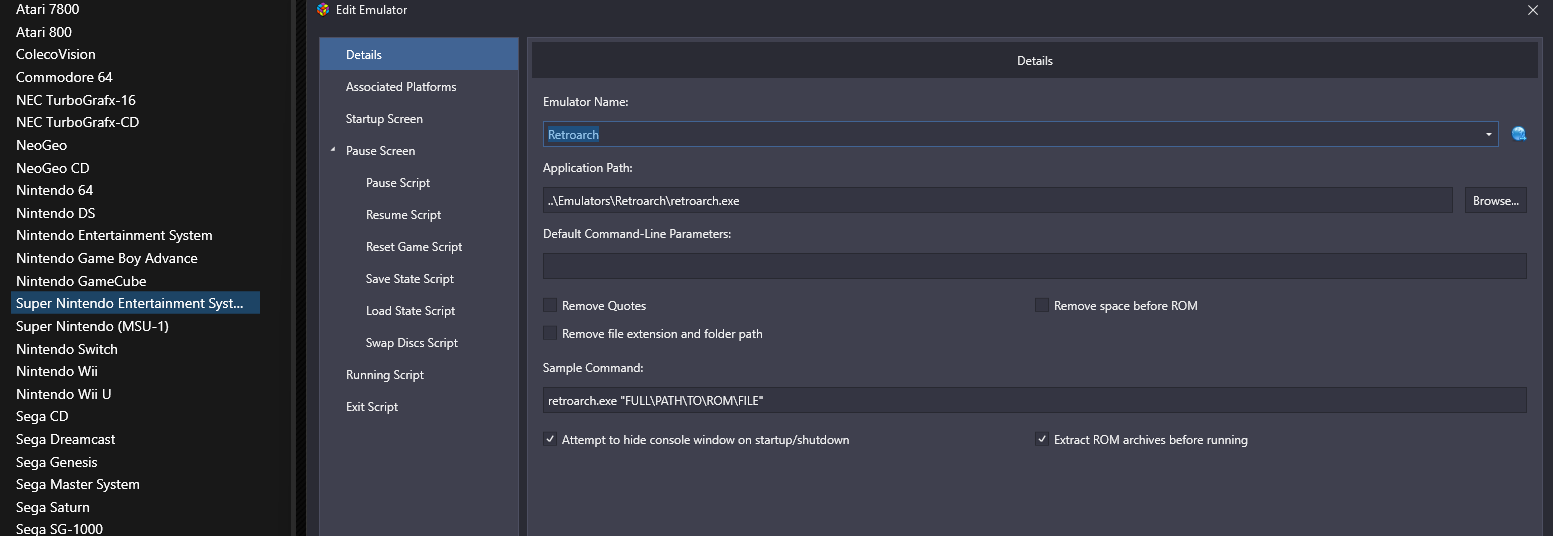Check Remove file extension and folder path
Screen dimensions: 1553x536
point(550,333)
